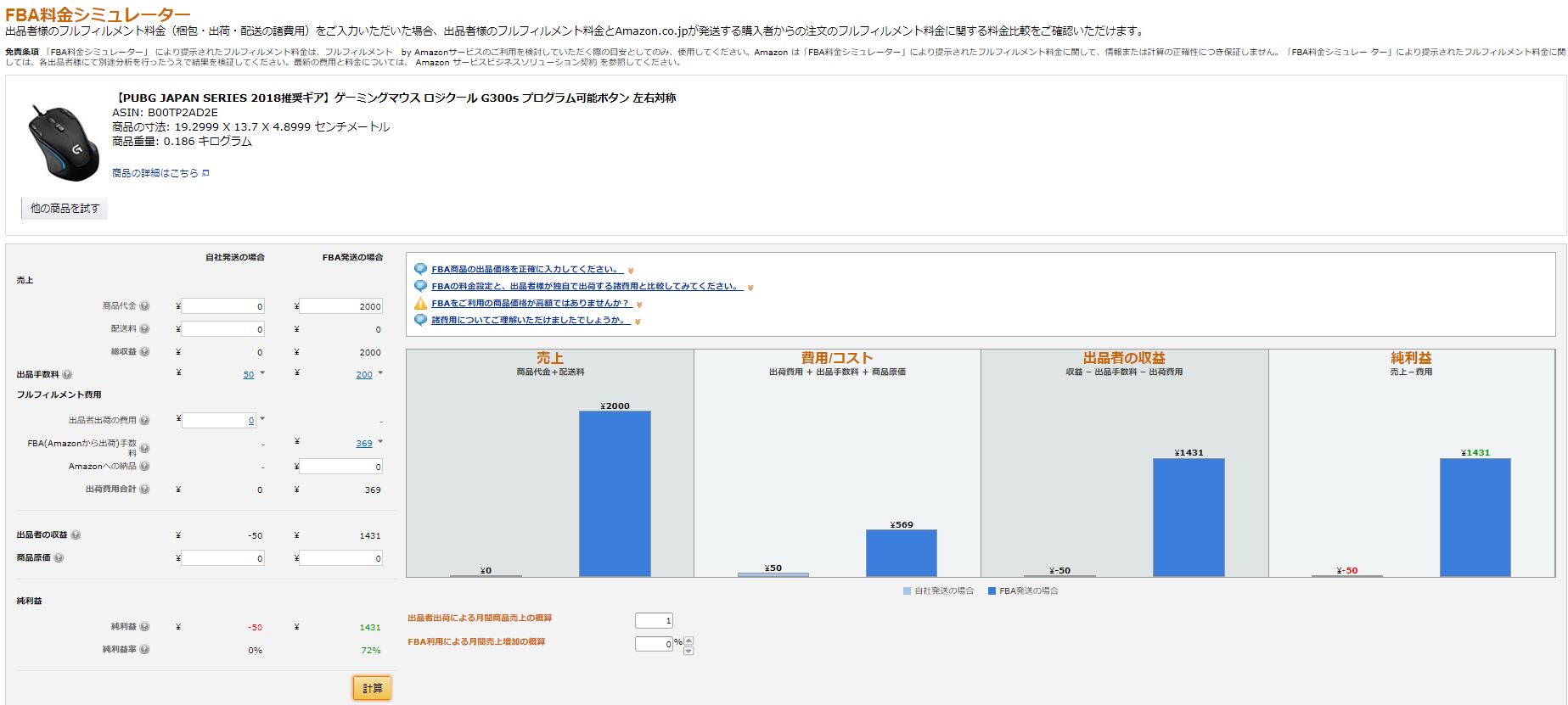Click FBA料金シミュレーター page heading
The width and height of the screenshot is (1568, 705).
(x=98, y=14)
